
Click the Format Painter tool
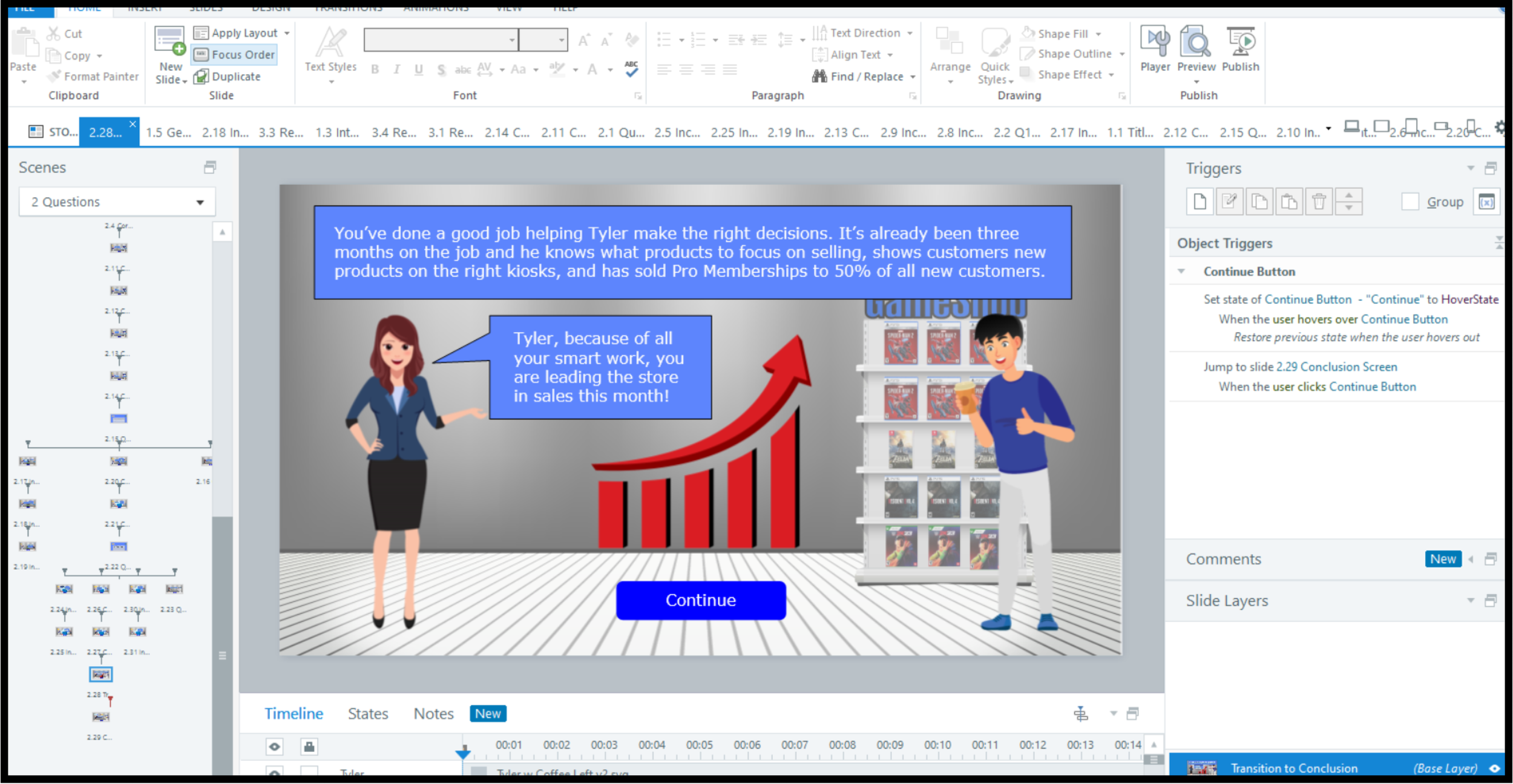tap(94, 77)
